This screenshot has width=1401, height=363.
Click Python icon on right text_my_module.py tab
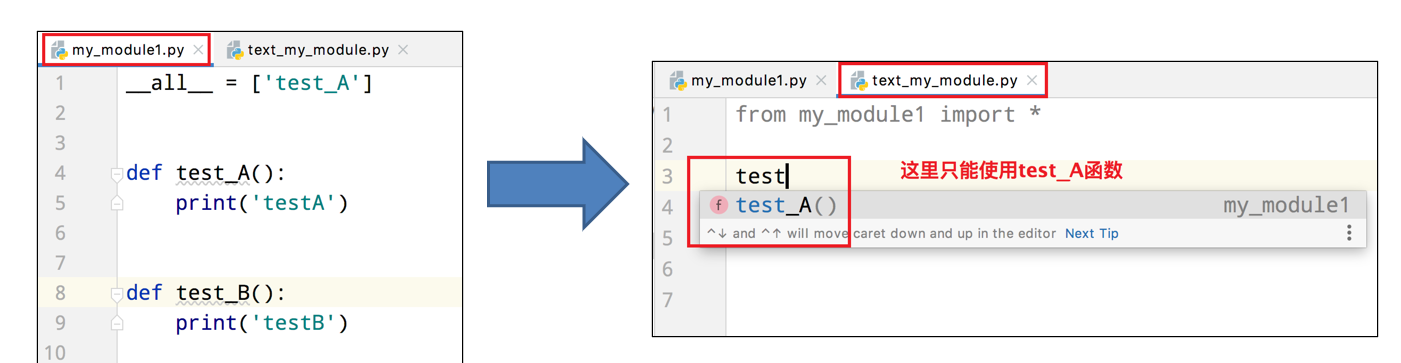[x=858, y=80]
